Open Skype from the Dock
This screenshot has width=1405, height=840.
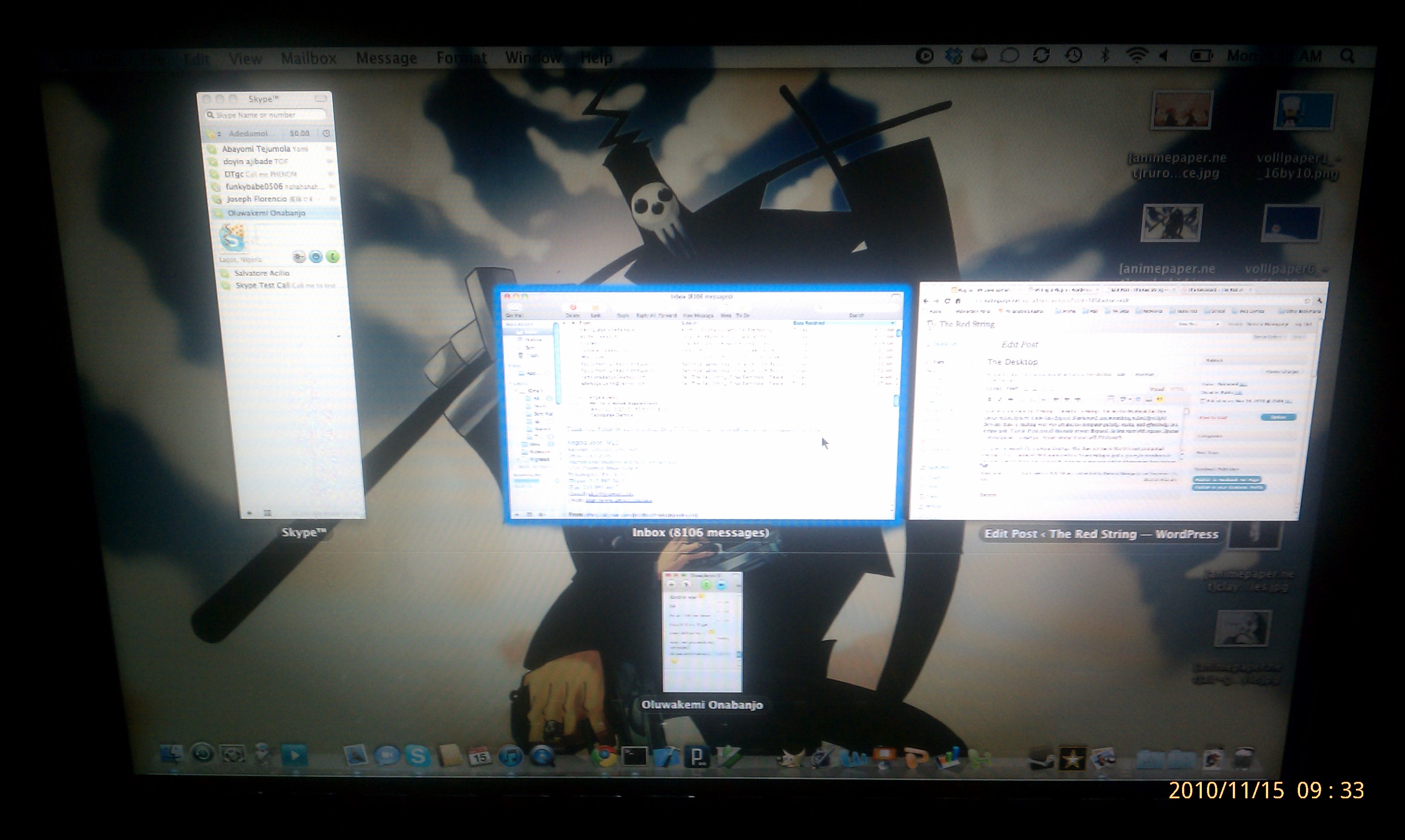pos(418,756)
